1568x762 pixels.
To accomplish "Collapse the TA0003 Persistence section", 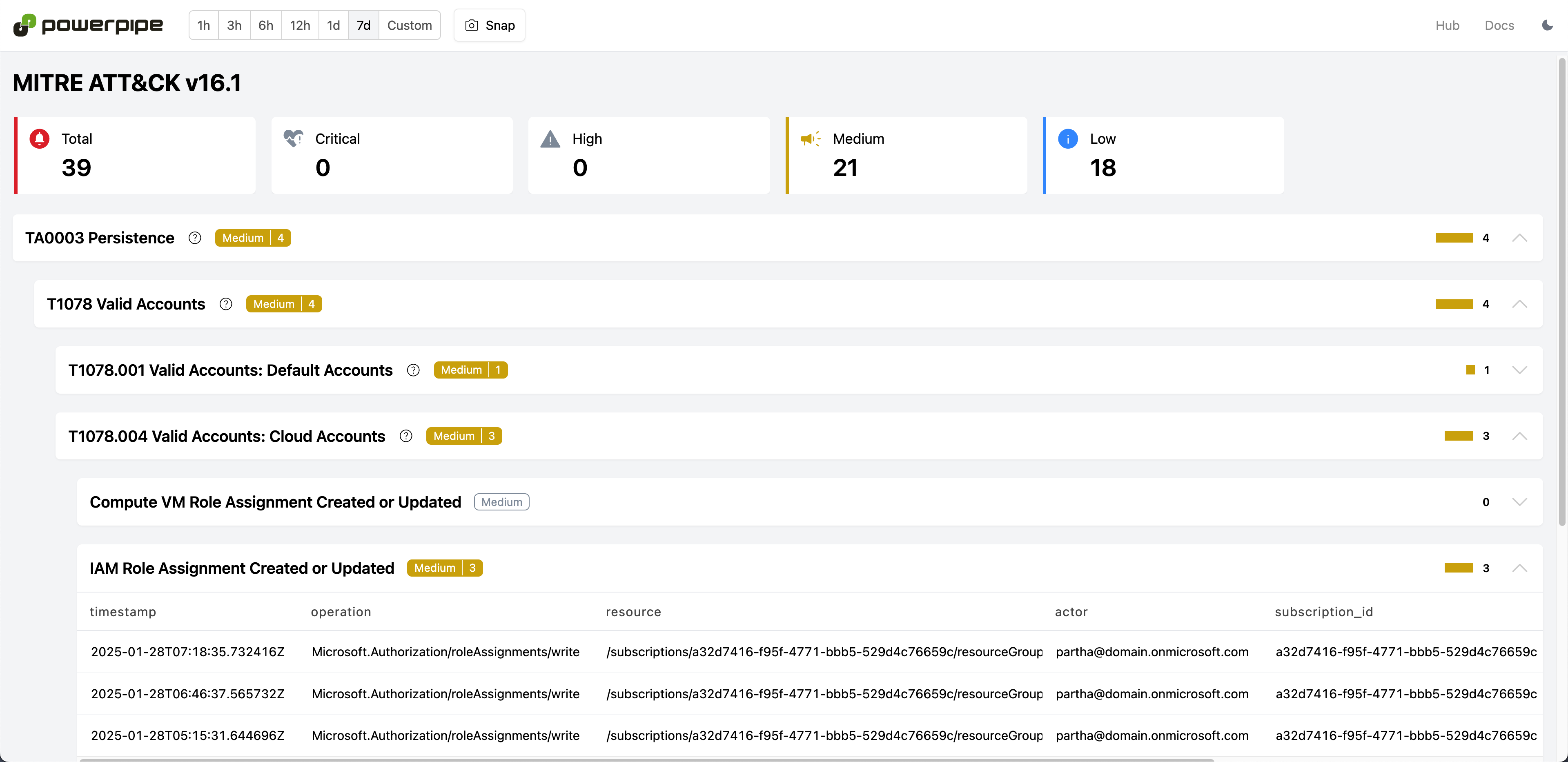I will click(x=1519, y=238).
